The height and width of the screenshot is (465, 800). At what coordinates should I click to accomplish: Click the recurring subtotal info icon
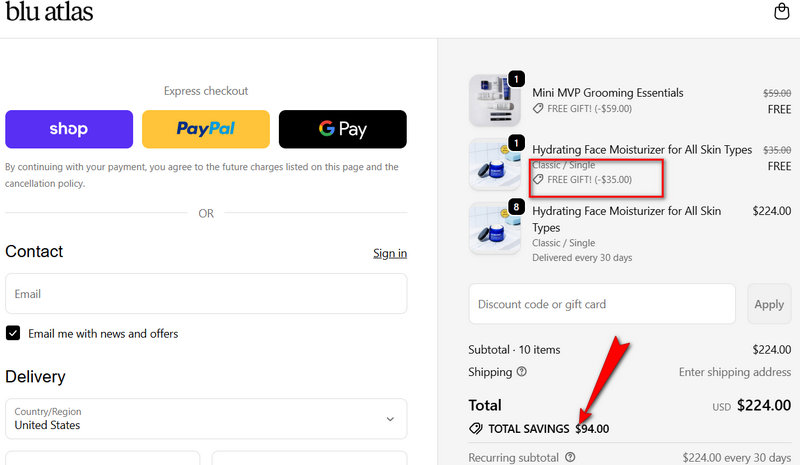(570, 458)
